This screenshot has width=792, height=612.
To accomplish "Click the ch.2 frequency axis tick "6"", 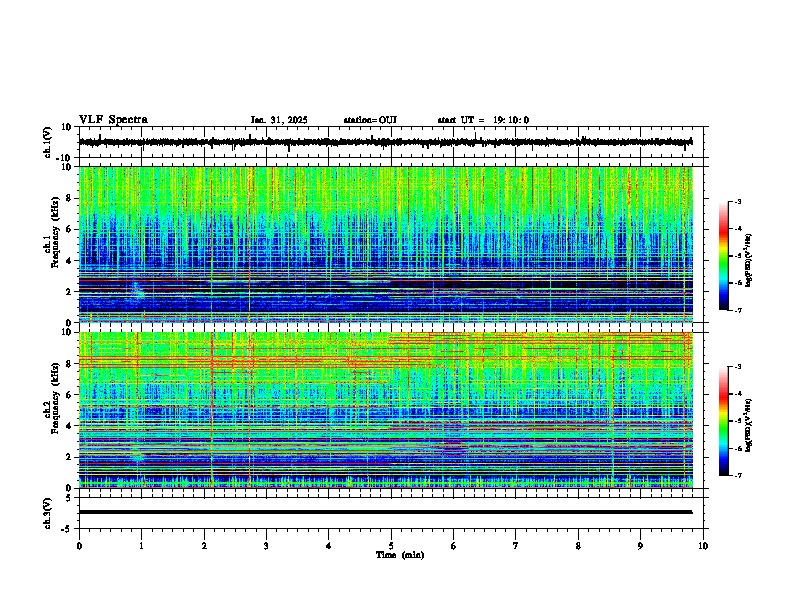I will [70, 395].
